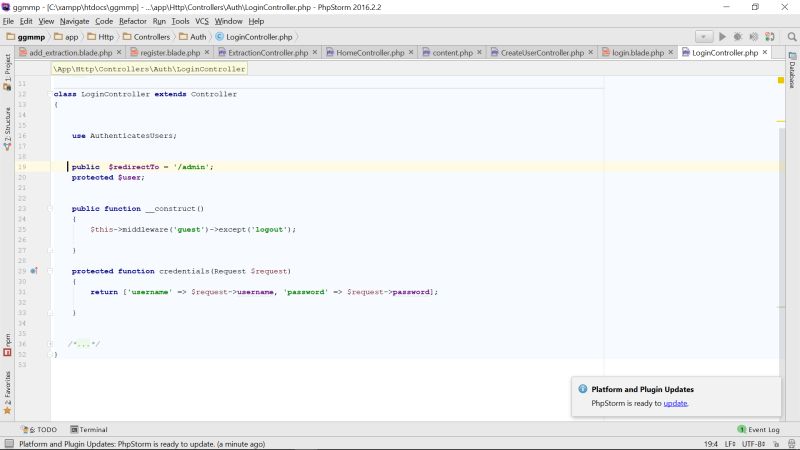
Task: Click Auth folder breadcrumb
Action: pos(193,37)
